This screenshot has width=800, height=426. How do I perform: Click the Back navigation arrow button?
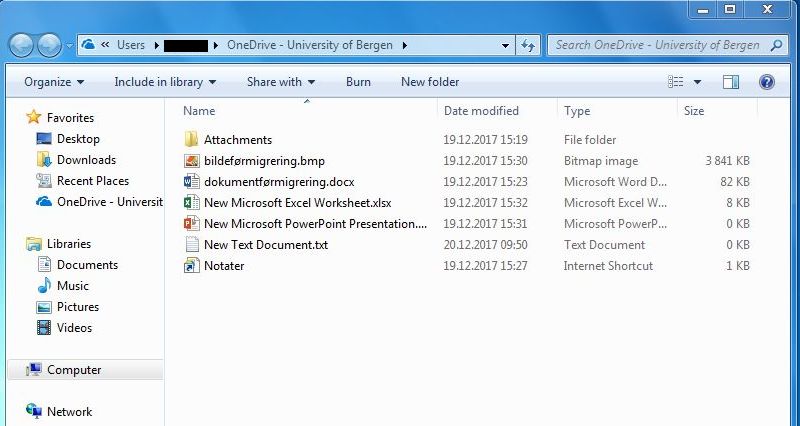(x=21, y=45)
